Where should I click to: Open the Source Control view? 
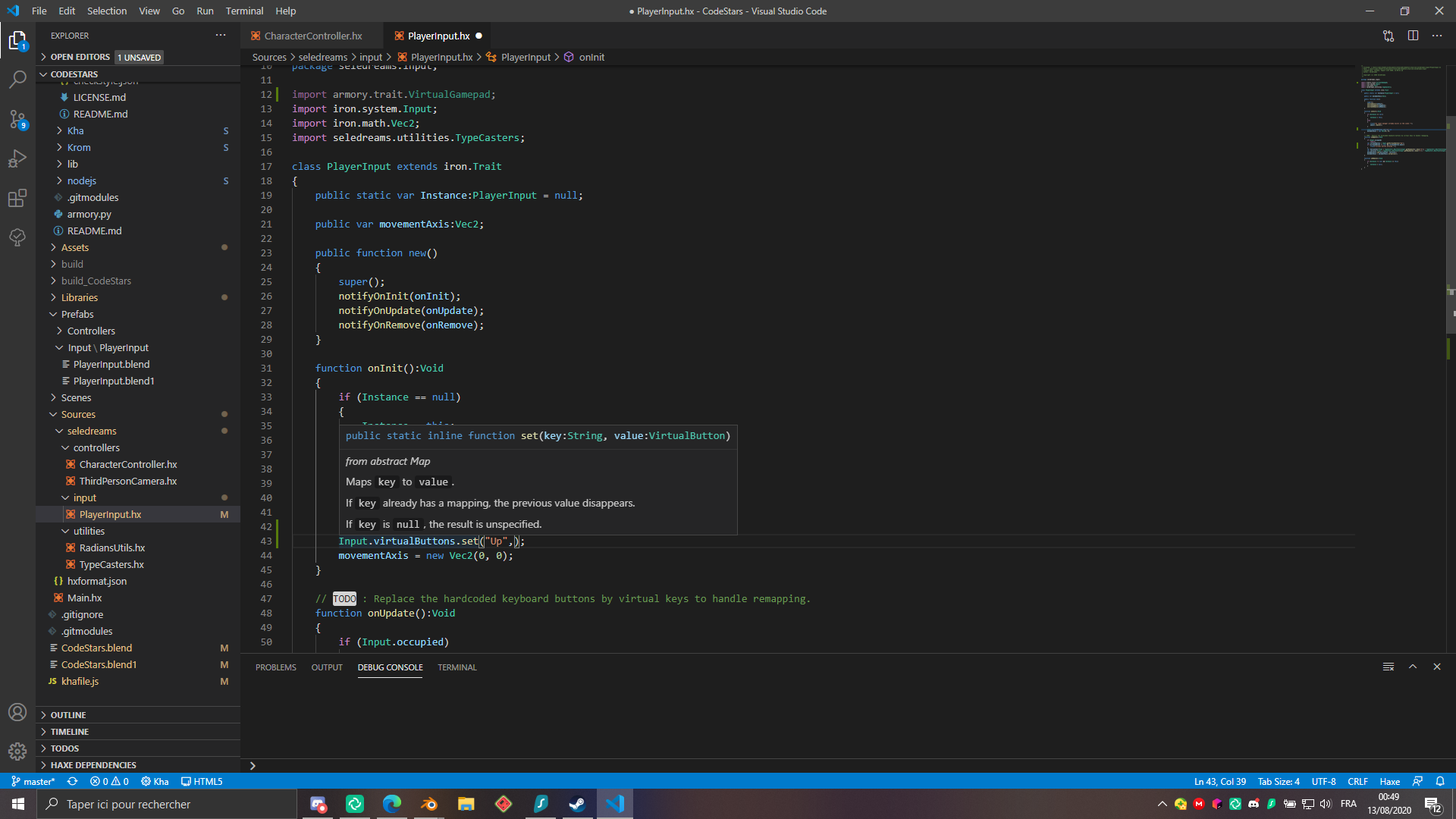(x=17, y=119)
